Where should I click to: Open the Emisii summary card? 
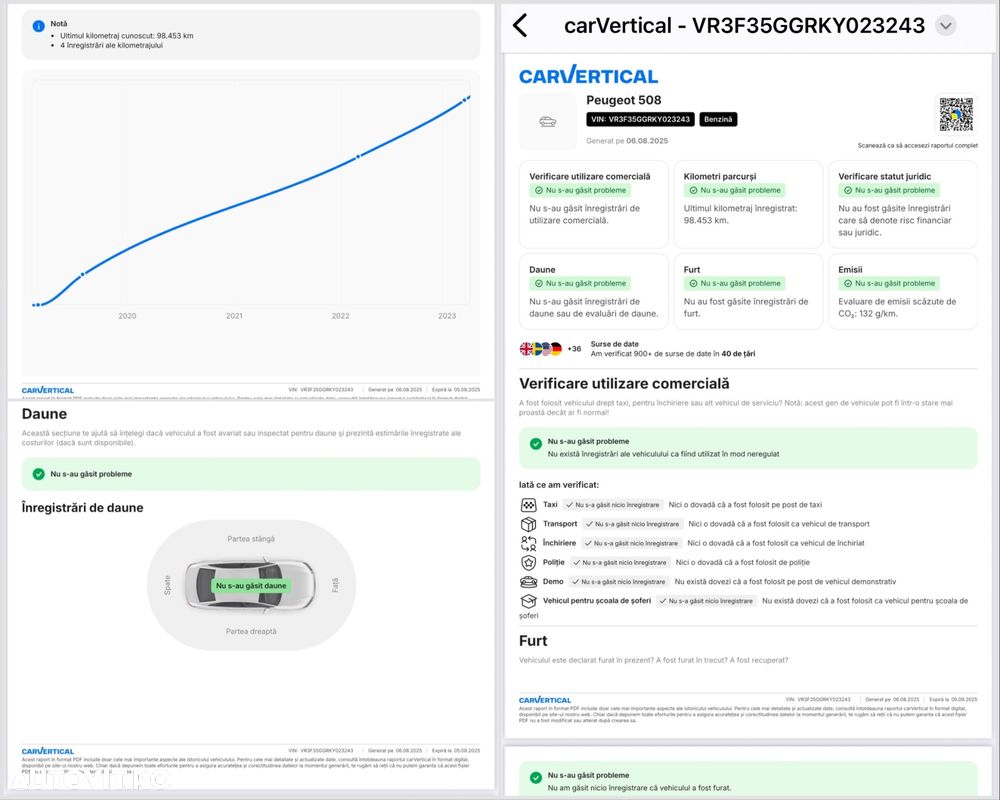point(903,292)
